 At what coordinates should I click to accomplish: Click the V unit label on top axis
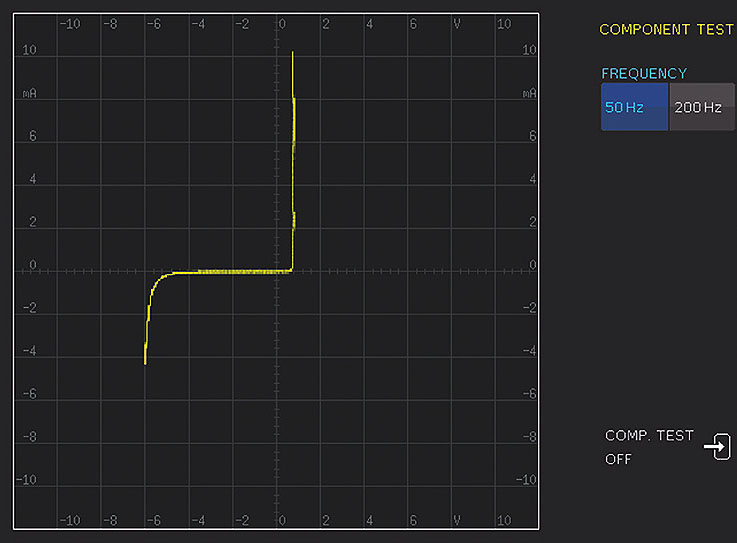coord(457,22)
